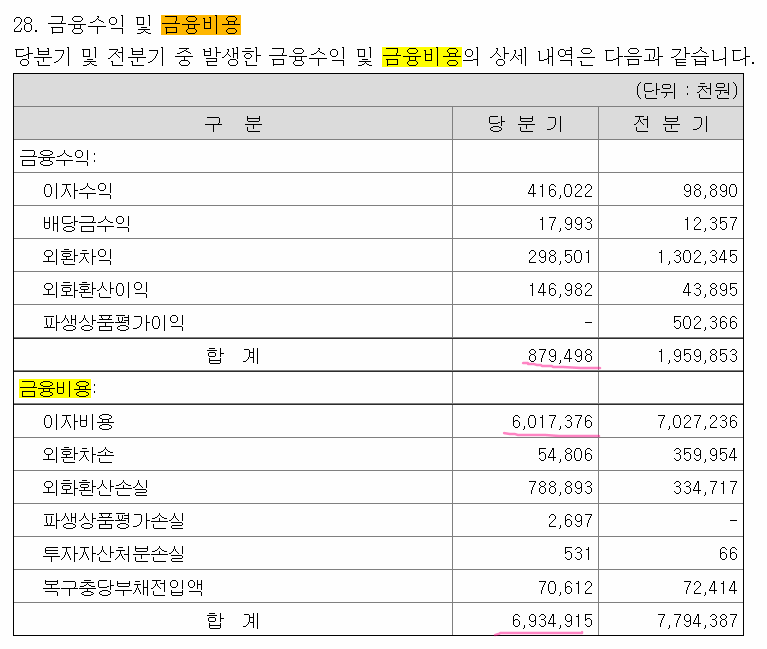The width and height of the screenshot is (767, 649).
Task: Select 외화환산이익 current quarter value 146,982
Action: (x=560, y=290)
